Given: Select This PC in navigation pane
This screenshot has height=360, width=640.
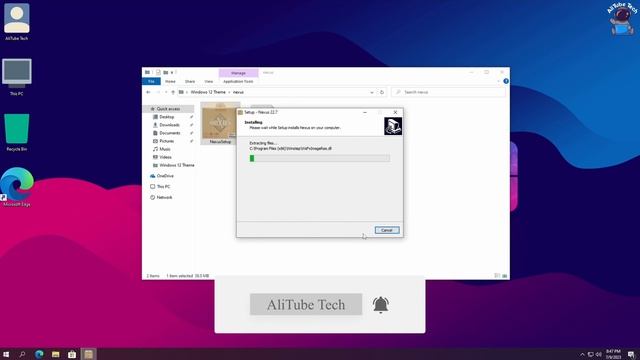Looking at the screenshot, I should [x=163, y=187].
